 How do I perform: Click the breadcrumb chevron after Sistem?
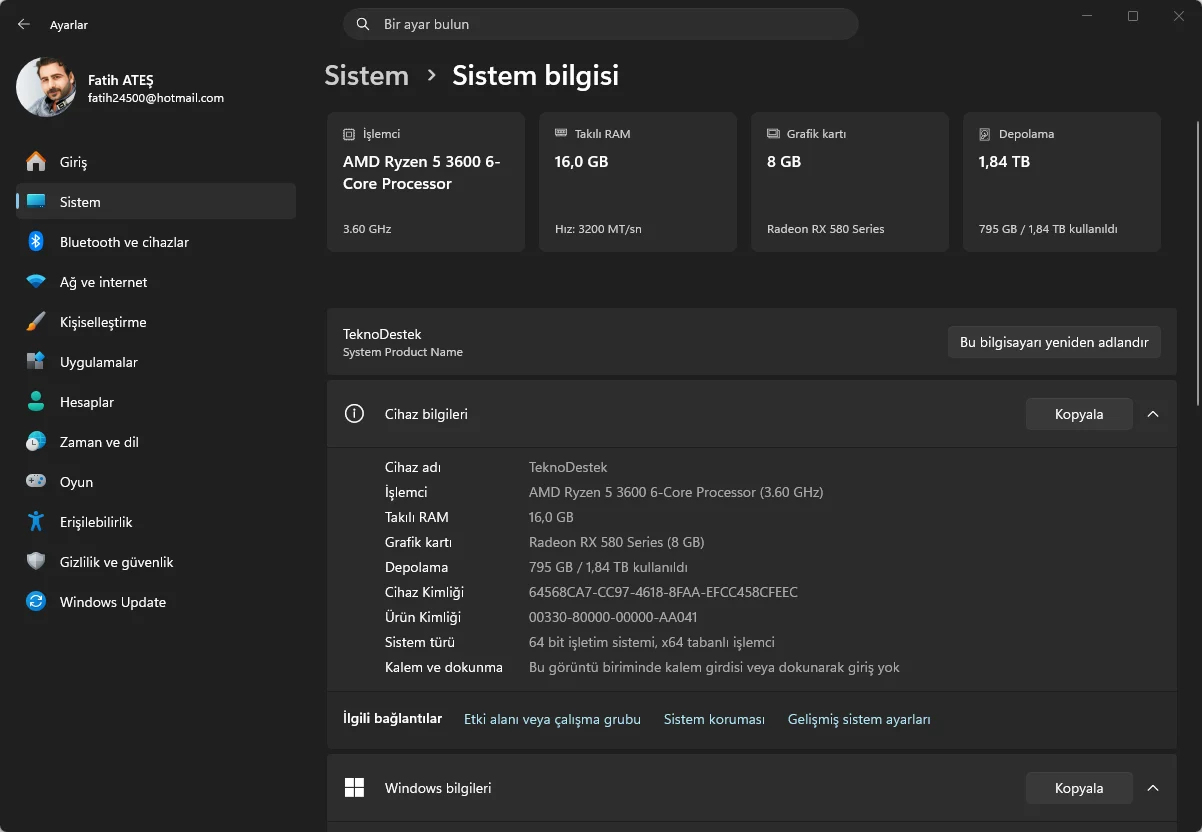click(431, 76)
